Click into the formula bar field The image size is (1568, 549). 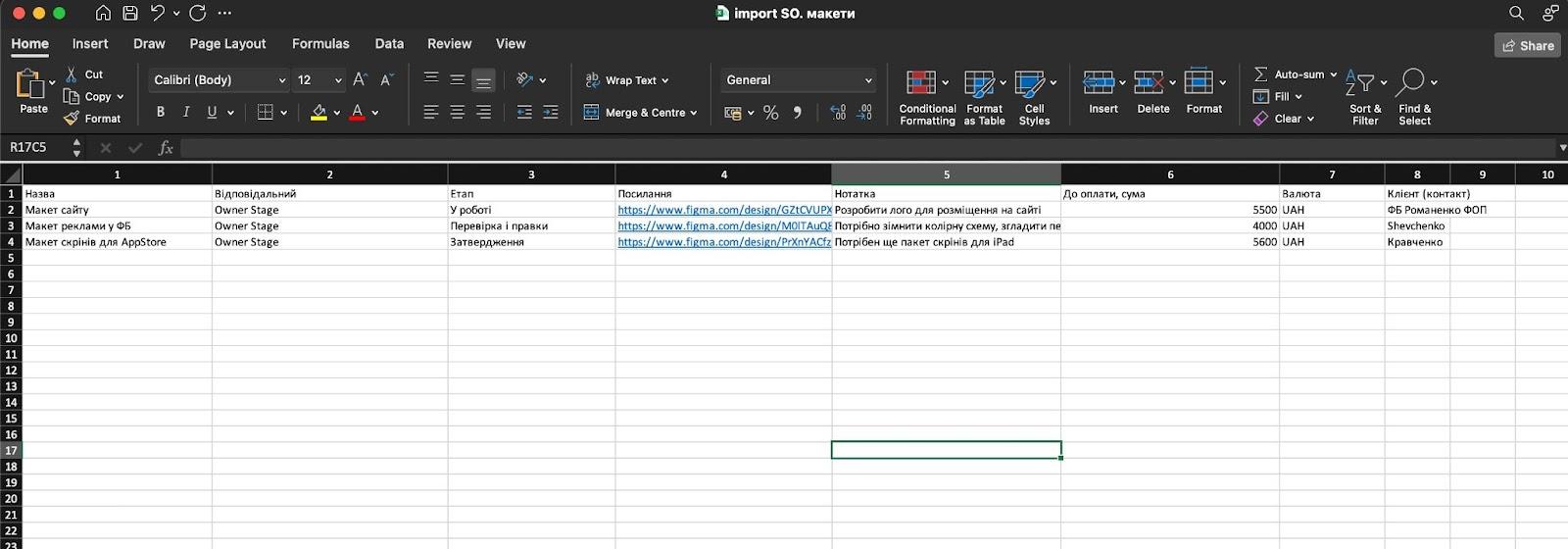pos(862,147)
